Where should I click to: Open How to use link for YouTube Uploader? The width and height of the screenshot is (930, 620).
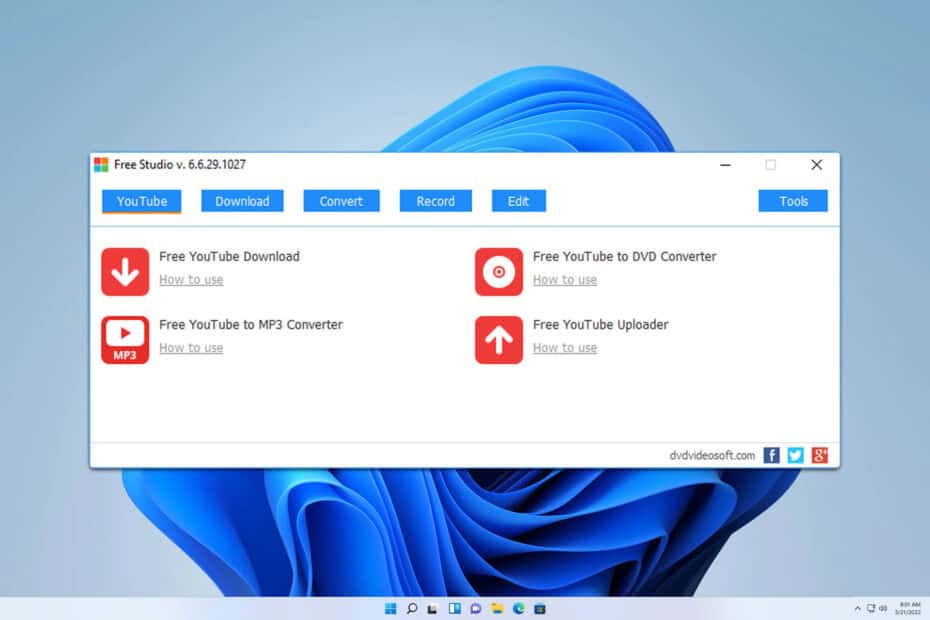click(565, 348)
